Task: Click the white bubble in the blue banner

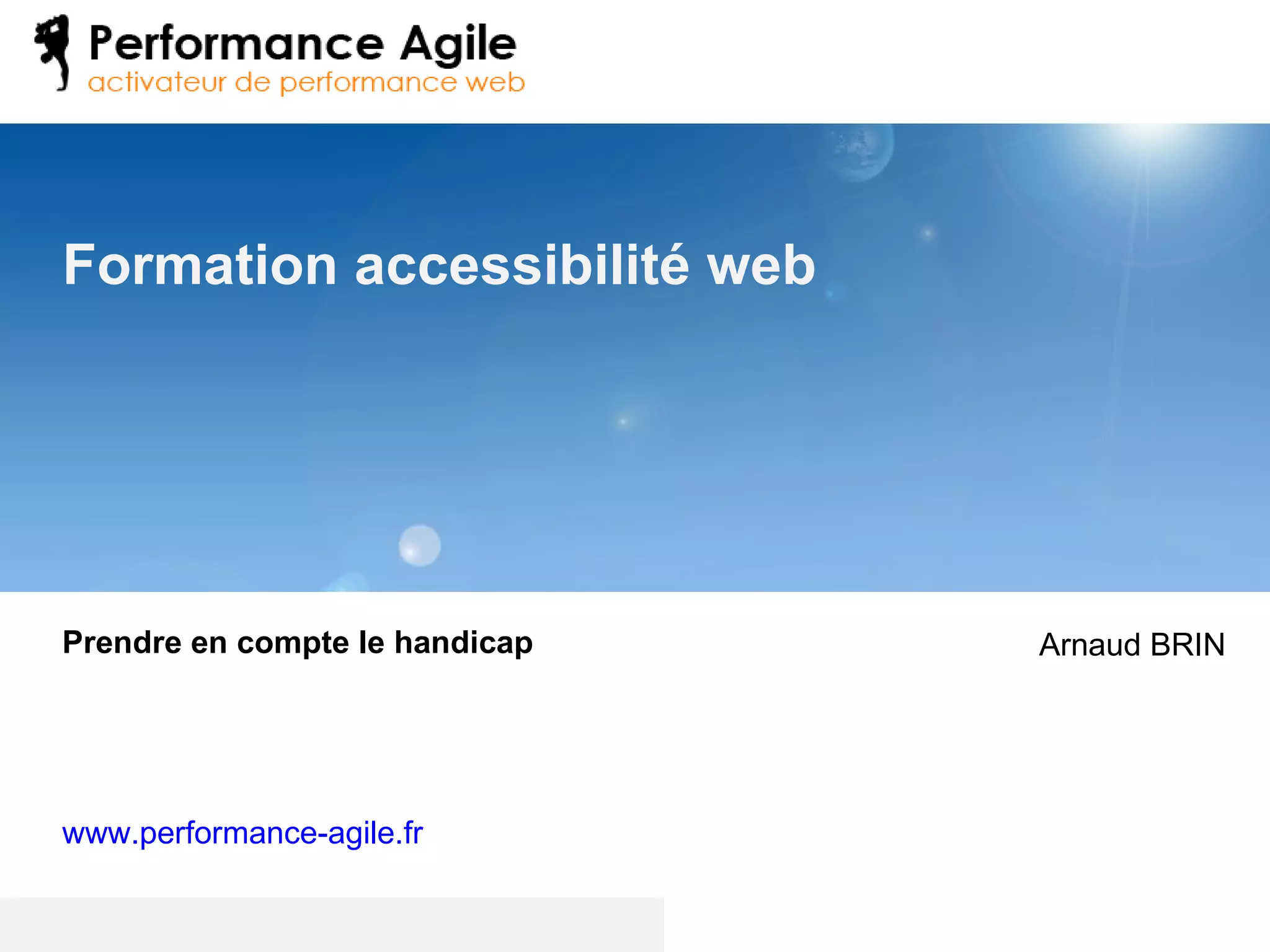Action: 420,545
